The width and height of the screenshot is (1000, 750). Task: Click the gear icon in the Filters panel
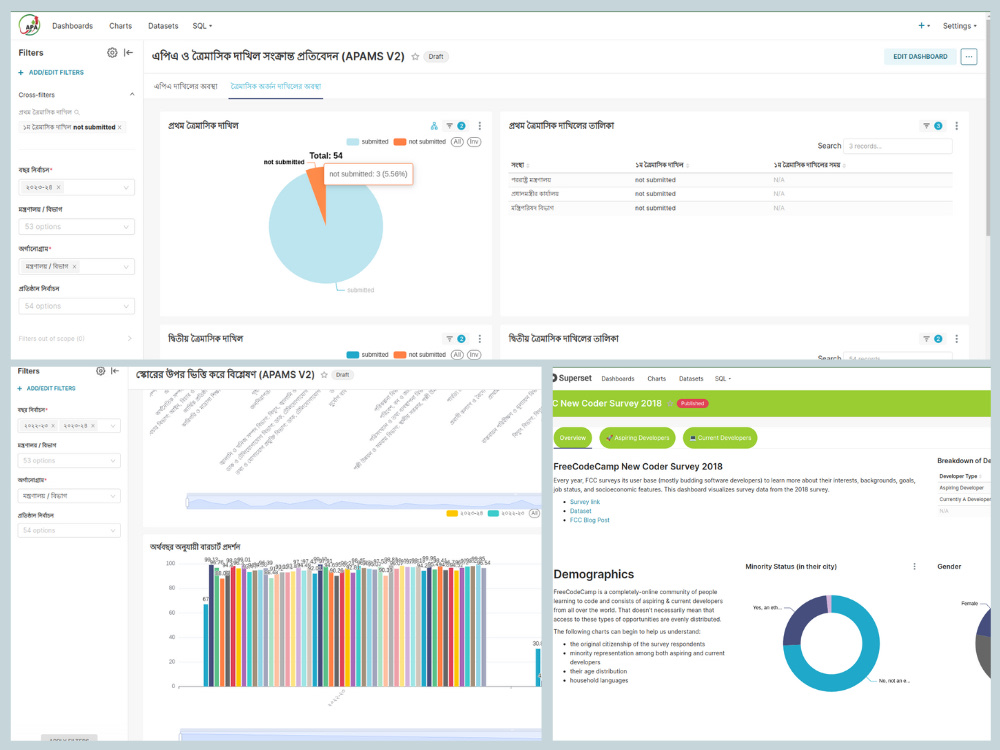[x=111, y=52]
